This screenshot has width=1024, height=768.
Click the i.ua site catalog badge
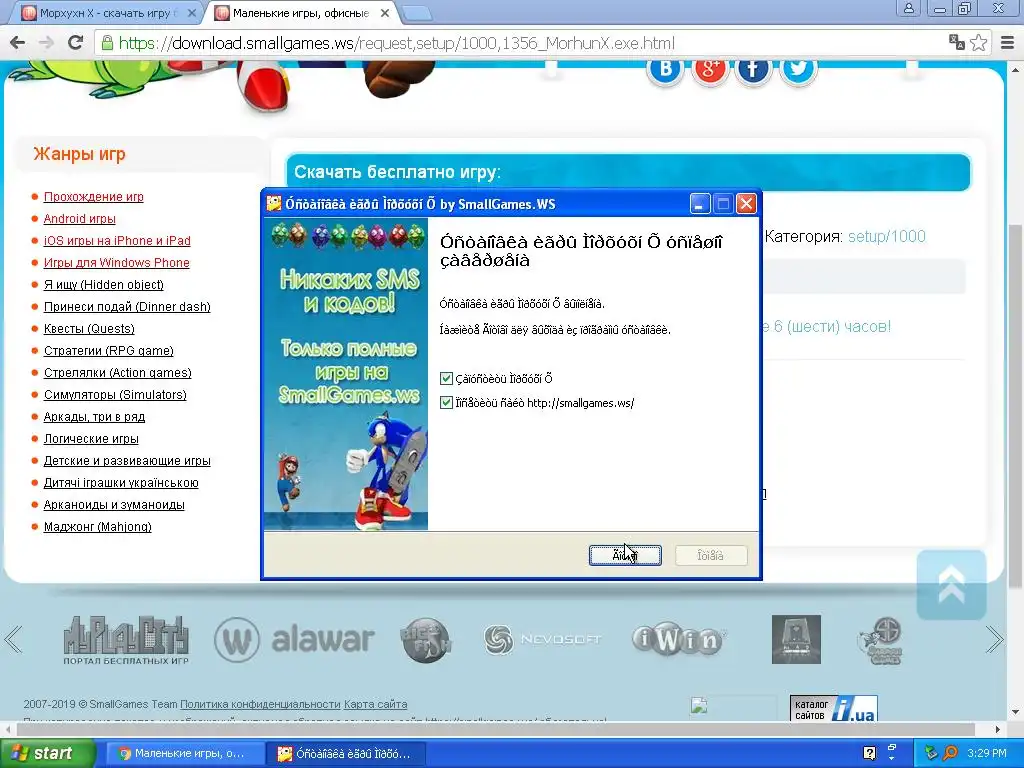point(833,708)
